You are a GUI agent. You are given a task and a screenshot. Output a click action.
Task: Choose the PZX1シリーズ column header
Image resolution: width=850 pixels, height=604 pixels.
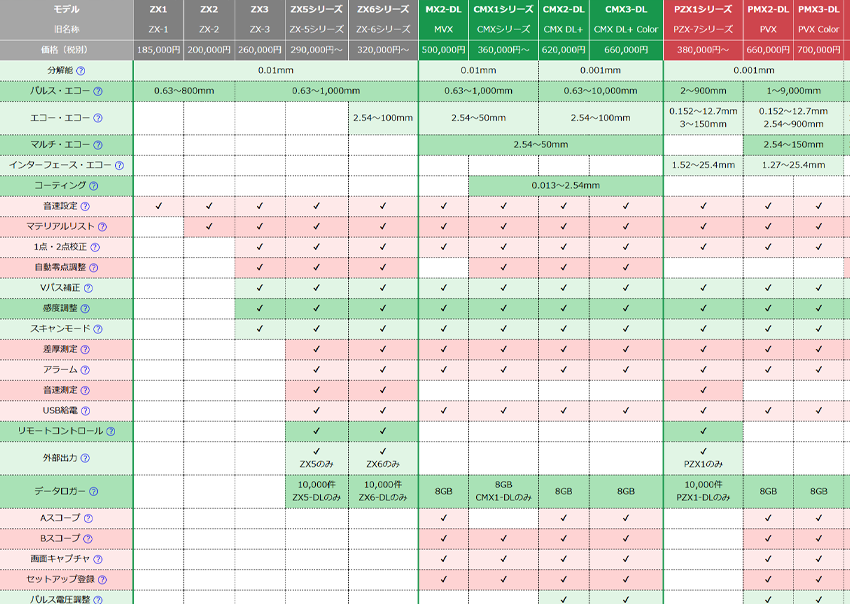click(x=703, y=9)
